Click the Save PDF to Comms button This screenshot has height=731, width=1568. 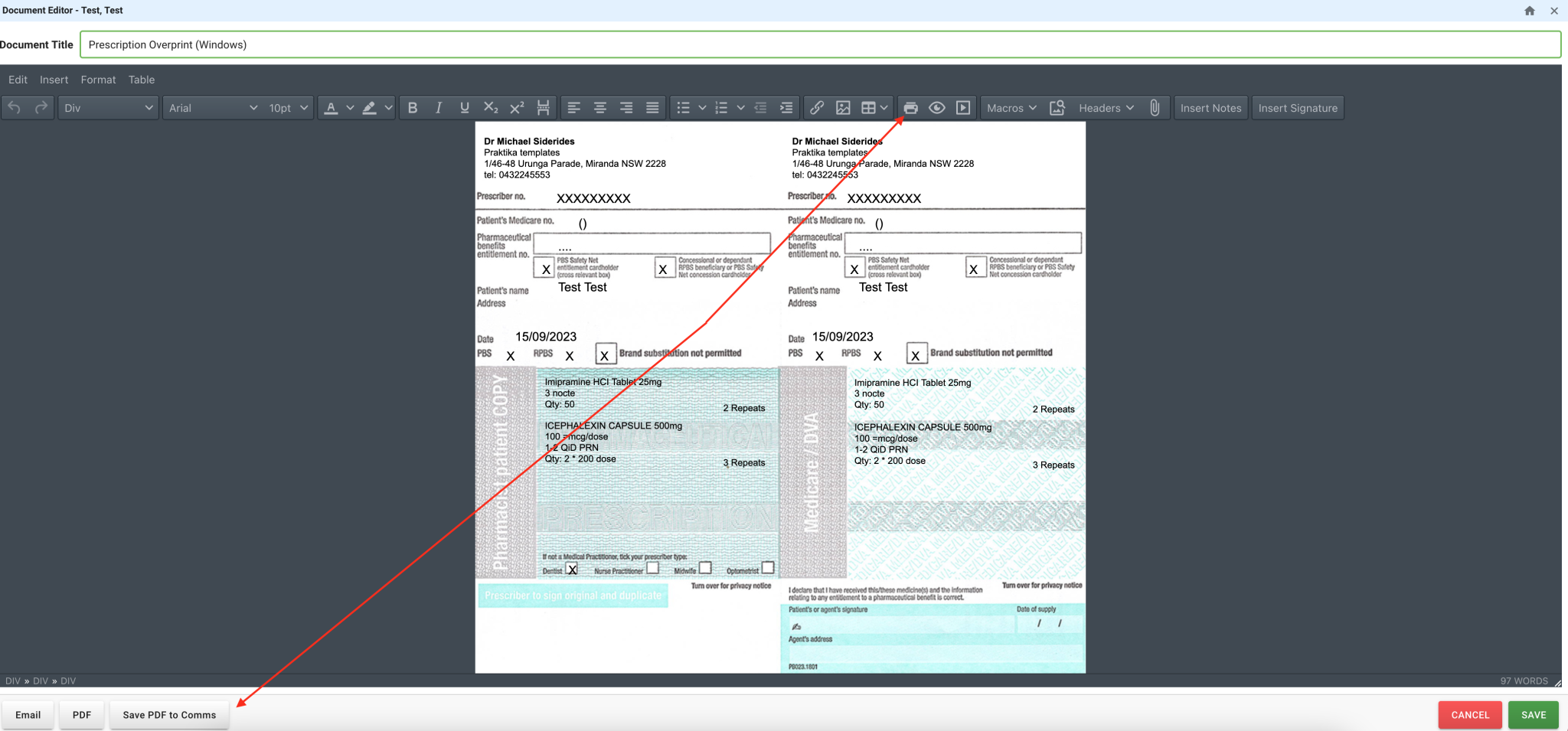click(x=168, y=714)
